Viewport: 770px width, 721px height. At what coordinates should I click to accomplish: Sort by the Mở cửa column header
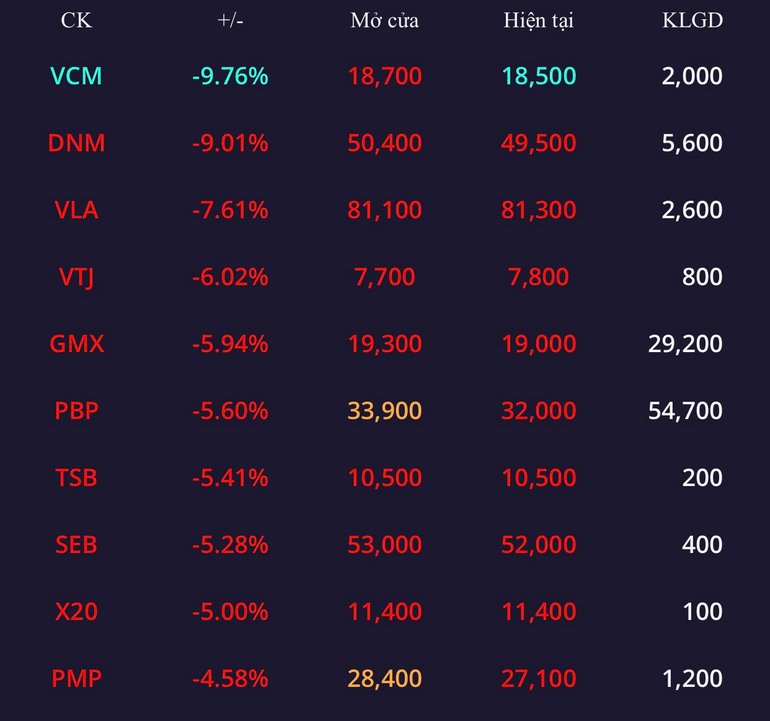pos(385,21)
